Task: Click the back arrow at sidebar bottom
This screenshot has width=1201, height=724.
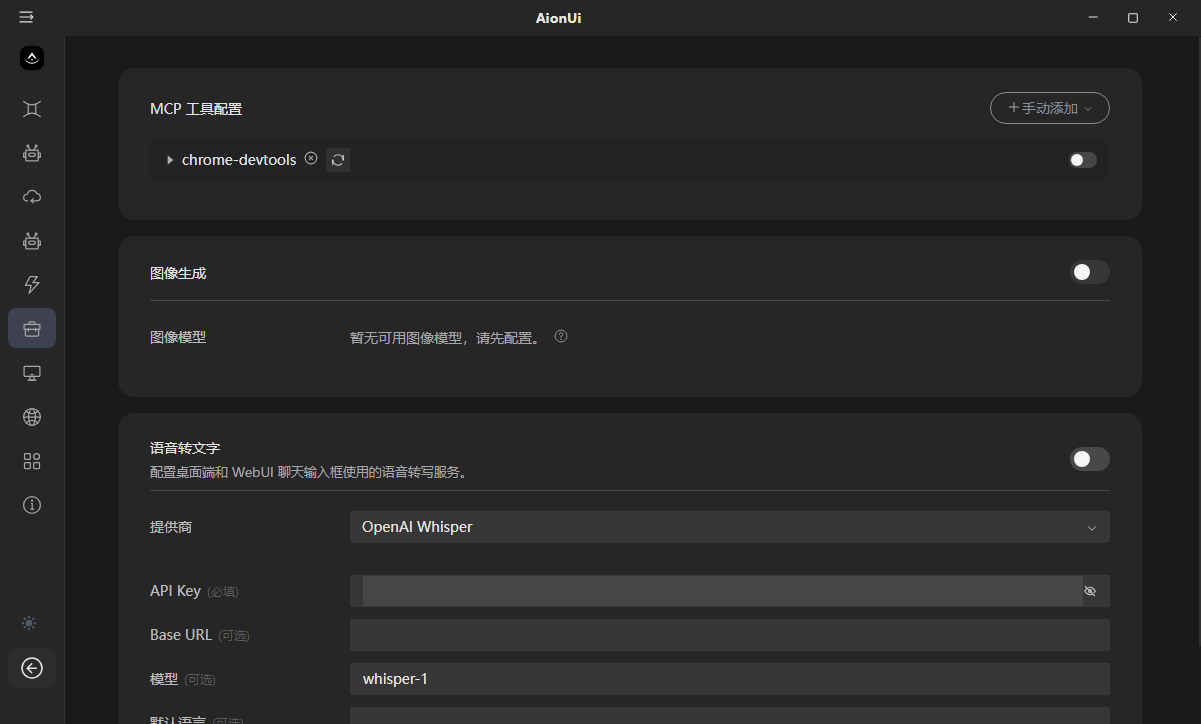Action: pos(32,668)
